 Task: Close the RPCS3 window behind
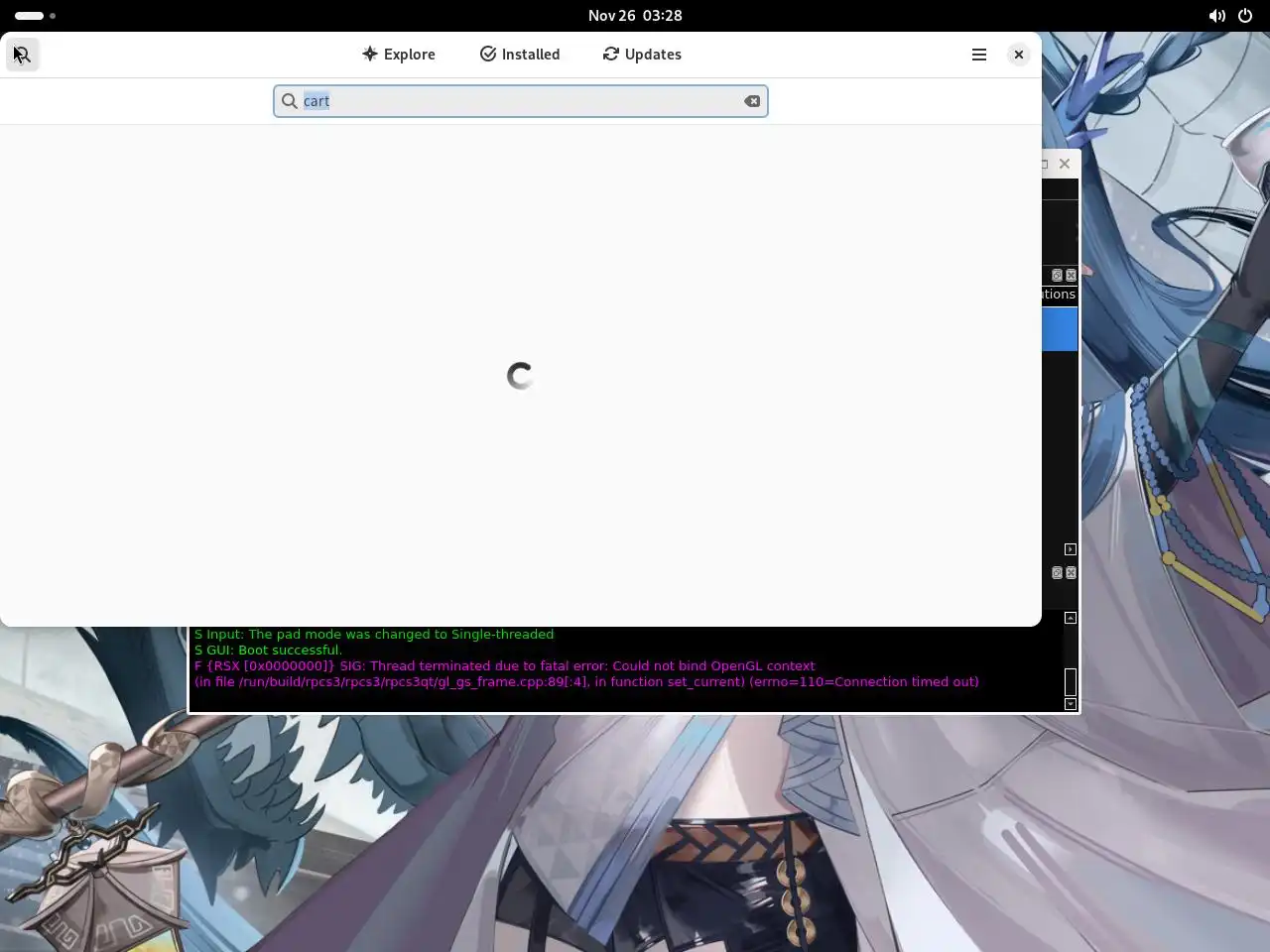coord(1065,164)
